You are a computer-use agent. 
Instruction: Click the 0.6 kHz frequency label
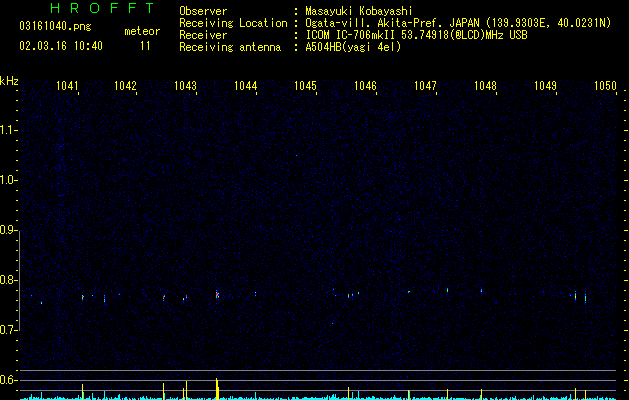pyautogui.click(x=9, y=380)
